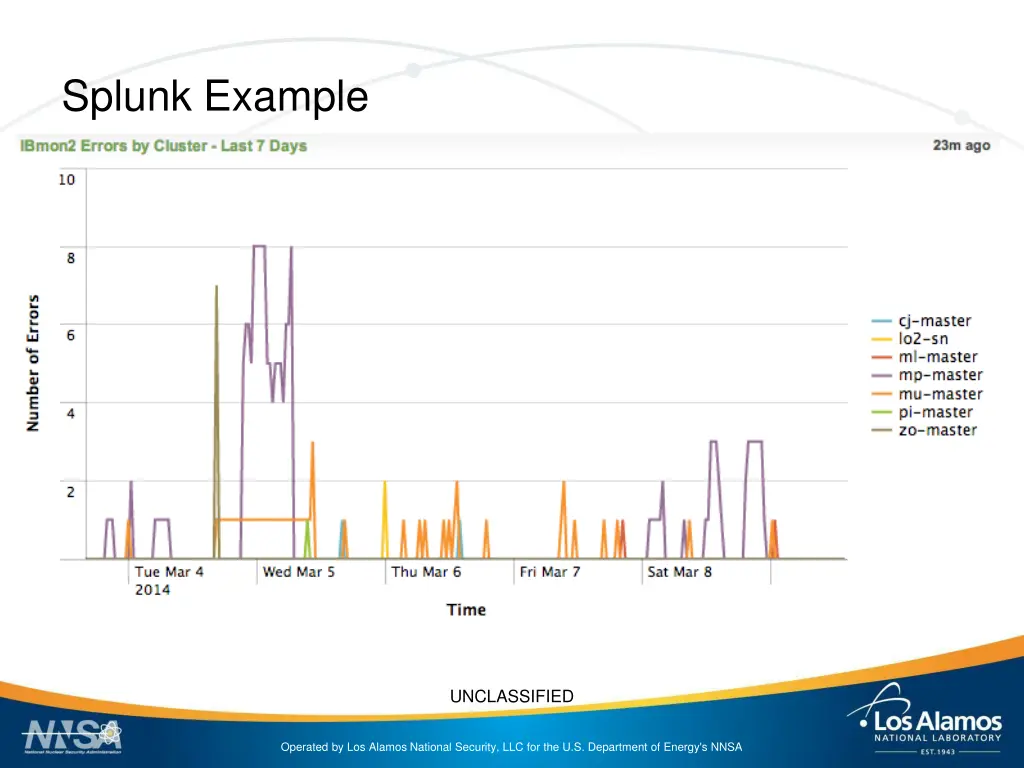Click the y-axis value 8

click(x=71, y=258)
